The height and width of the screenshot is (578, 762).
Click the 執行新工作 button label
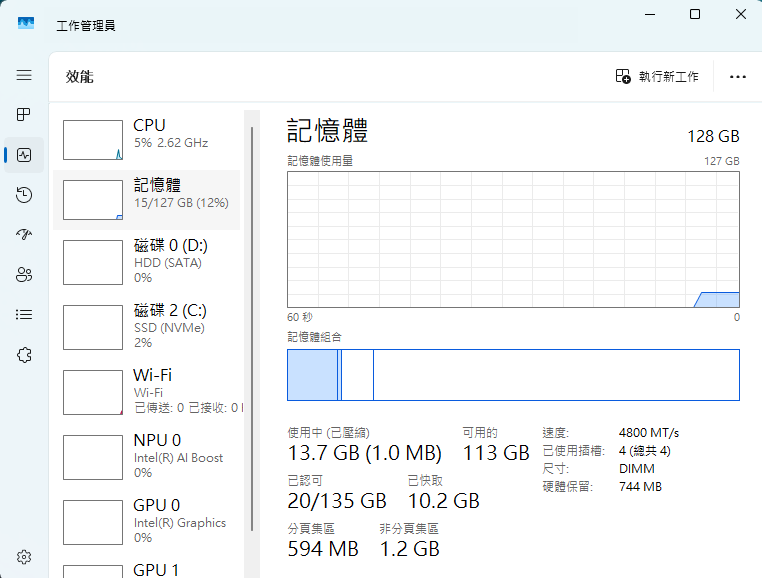669,77
